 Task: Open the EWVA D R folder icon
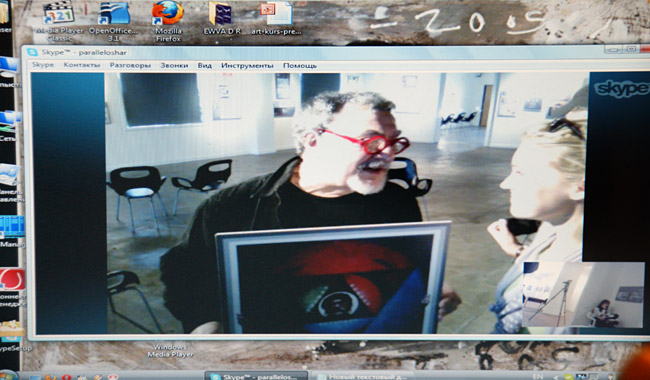coord(221,19)
